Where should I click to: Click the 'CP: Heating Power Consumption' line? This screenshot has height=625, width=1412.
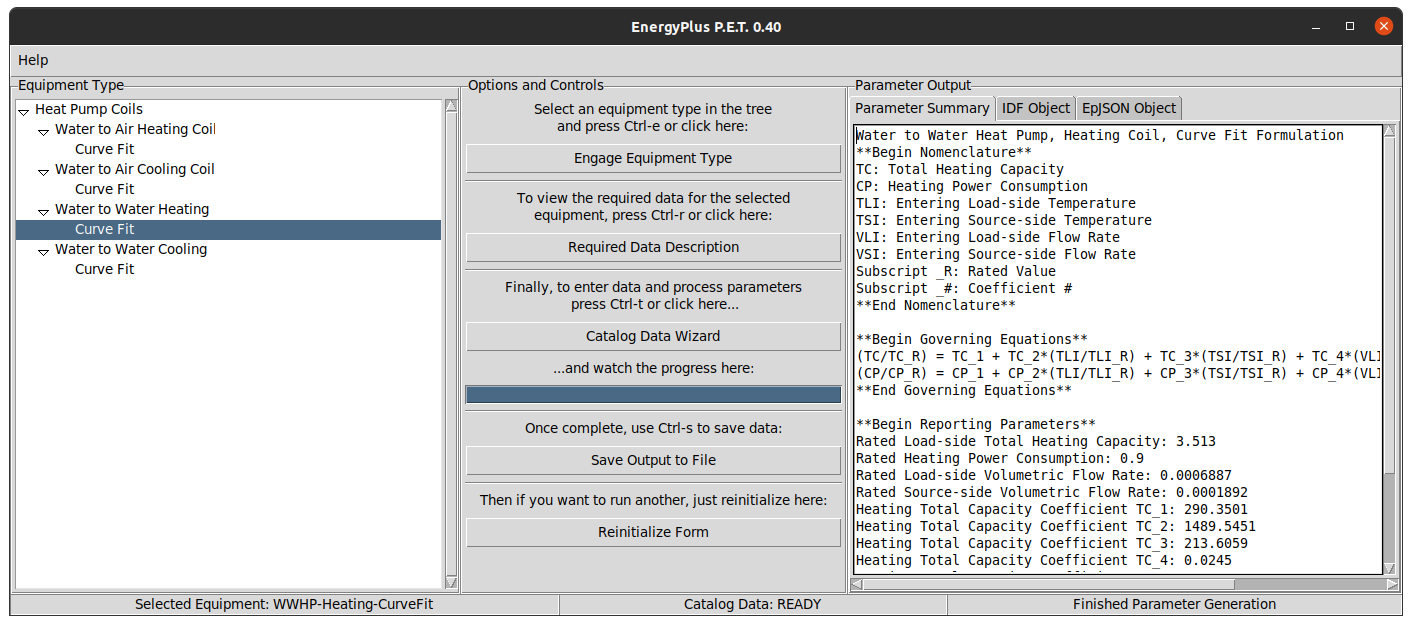tap(972, 186)
